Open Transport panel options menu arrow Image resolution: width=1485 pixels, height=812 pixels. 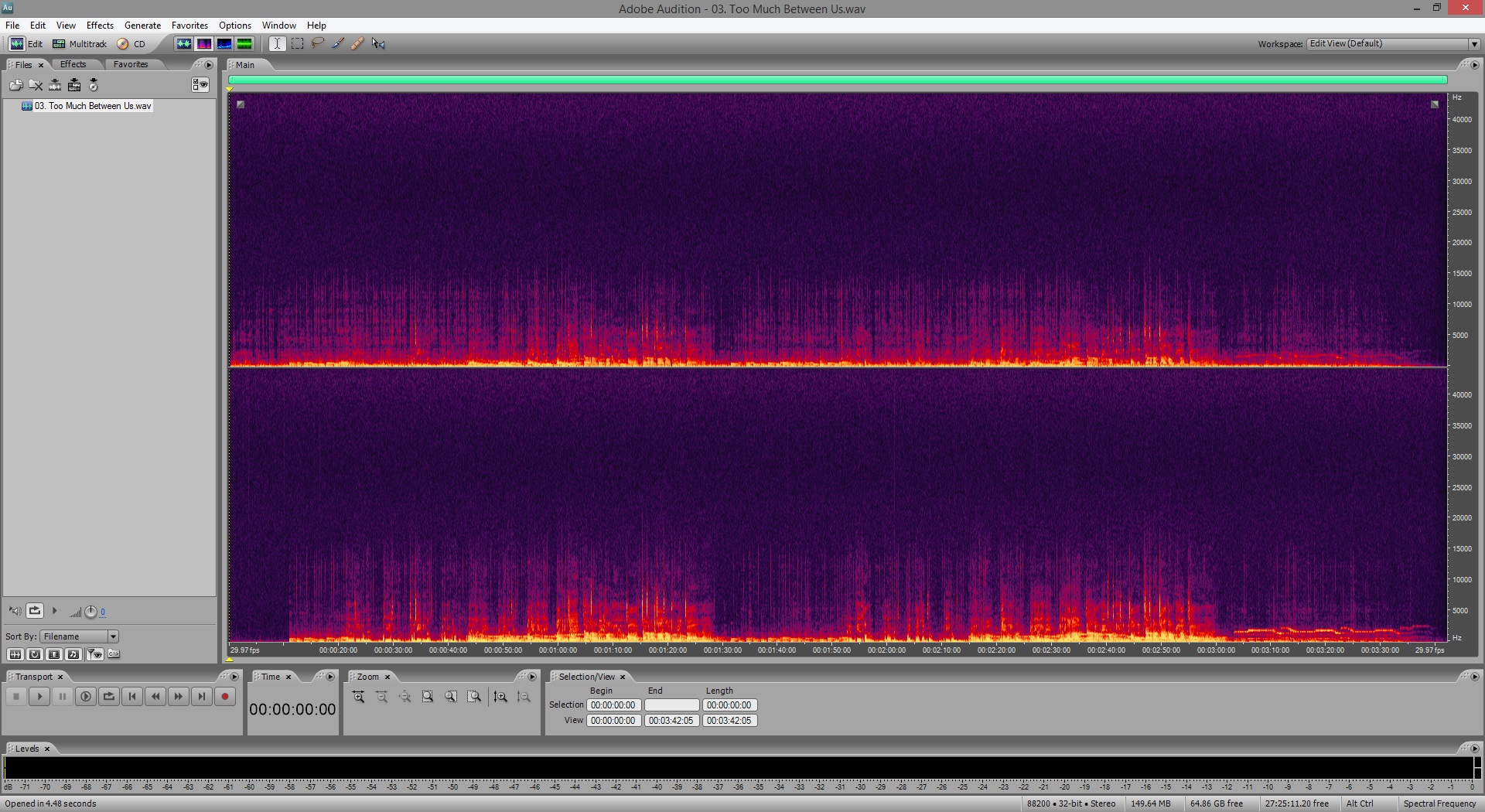pyautogui.click(x=234, y=677)
